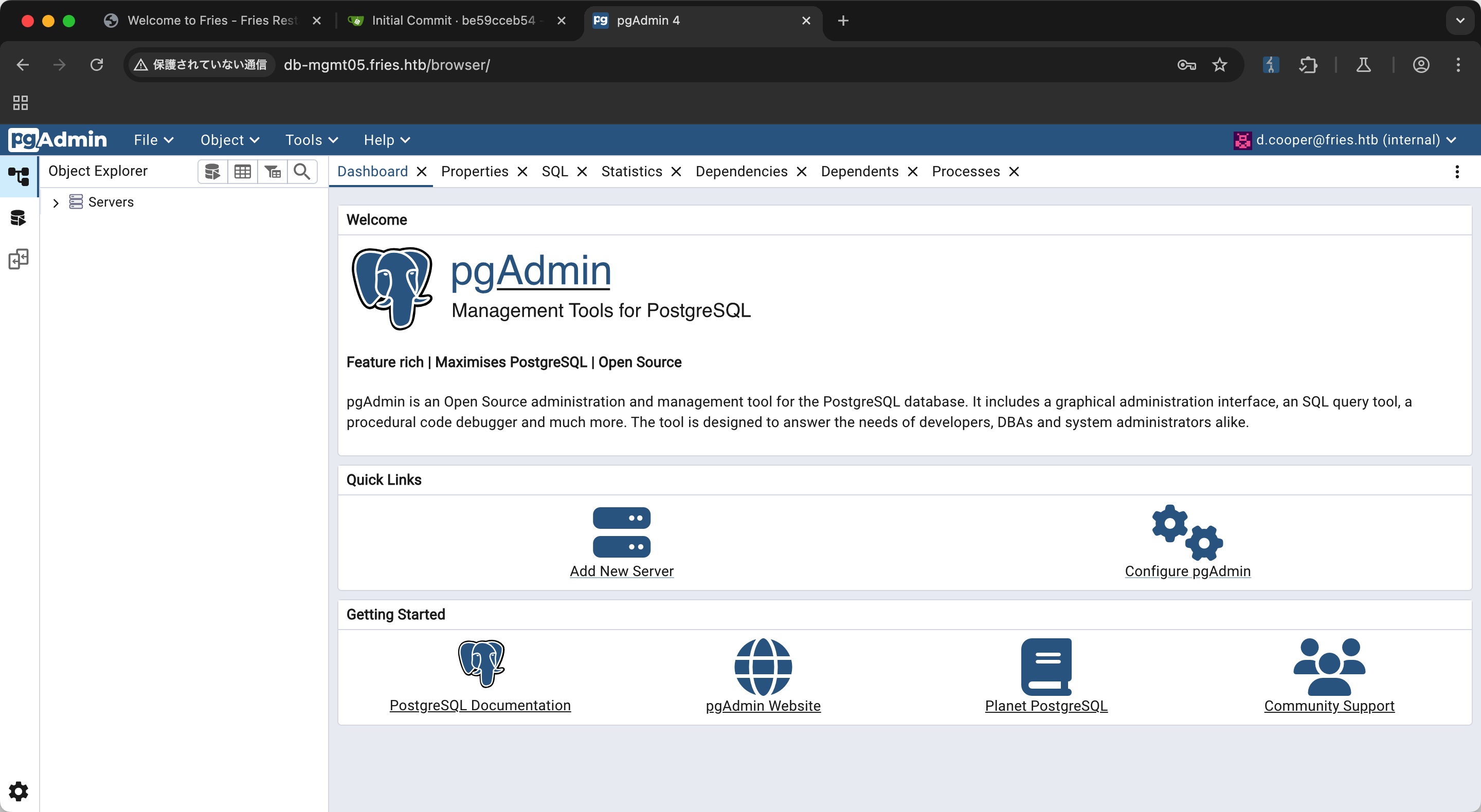Click the pgAdmin logo in the menu bar
Image resolution: width=1481 pixels, height=812 pixels.
click(x=58, y=140)
